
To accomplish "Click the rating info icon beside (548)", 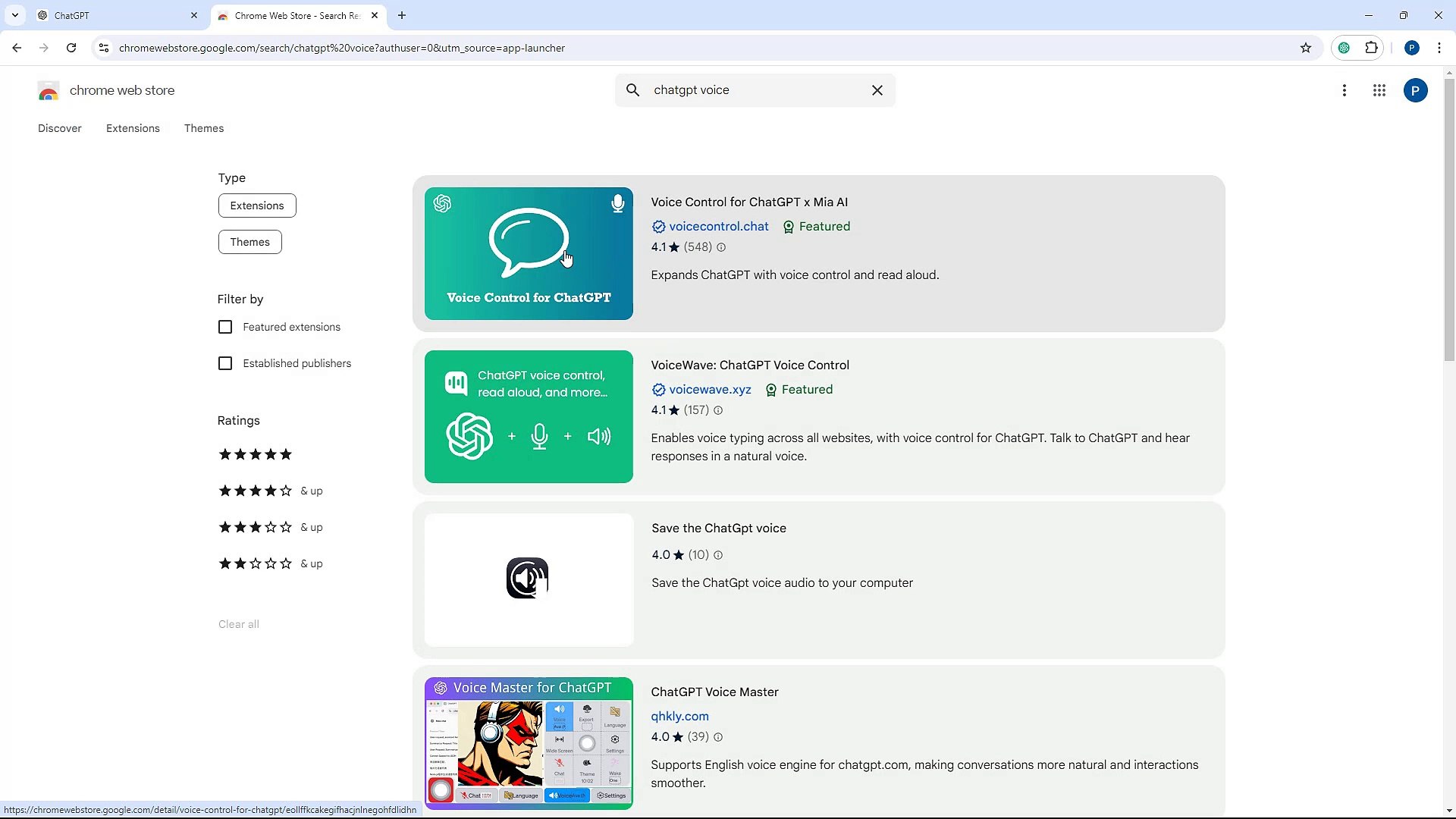I will tap(721, 247).
